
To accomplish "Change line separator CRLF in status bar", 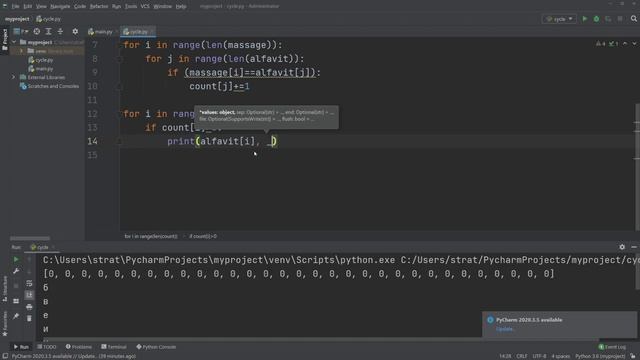I will 522,356.
